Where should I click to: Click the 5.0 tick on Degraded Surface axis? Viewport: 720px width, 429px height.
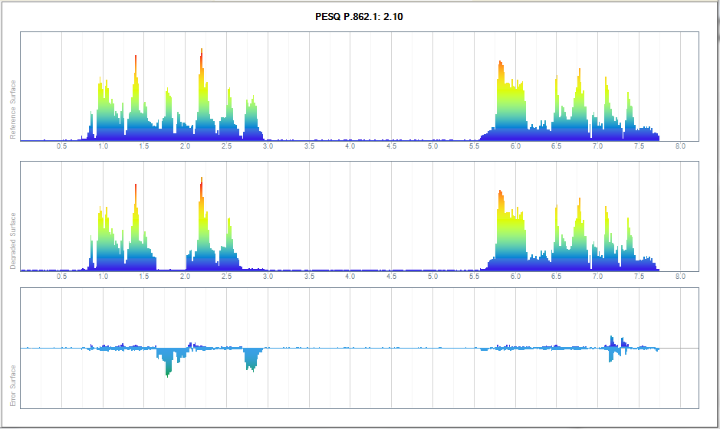click(433, 276)
